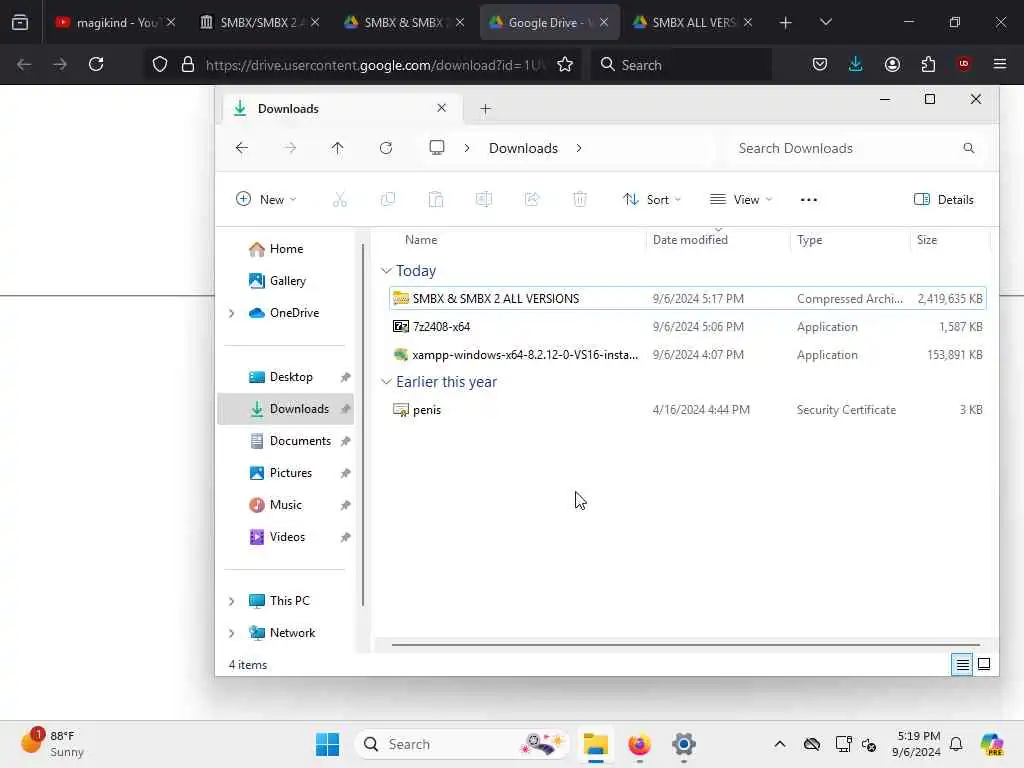Open Firefox View icon at tab bar
Viewport: 1024px width, 768px height.
pos(20,22)
